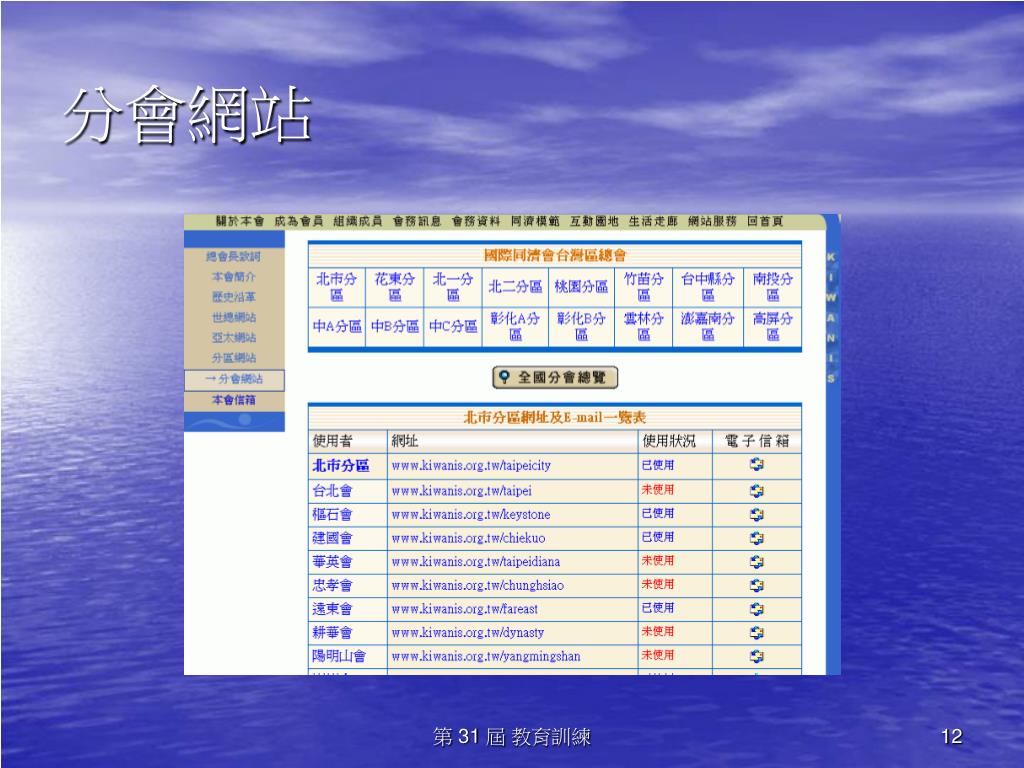Image resolution: width=1024 pixels, height=768 pixels.
Task: Visit www.kiwanis.org.tw/chiekuo link
Action: pos(468,538)
